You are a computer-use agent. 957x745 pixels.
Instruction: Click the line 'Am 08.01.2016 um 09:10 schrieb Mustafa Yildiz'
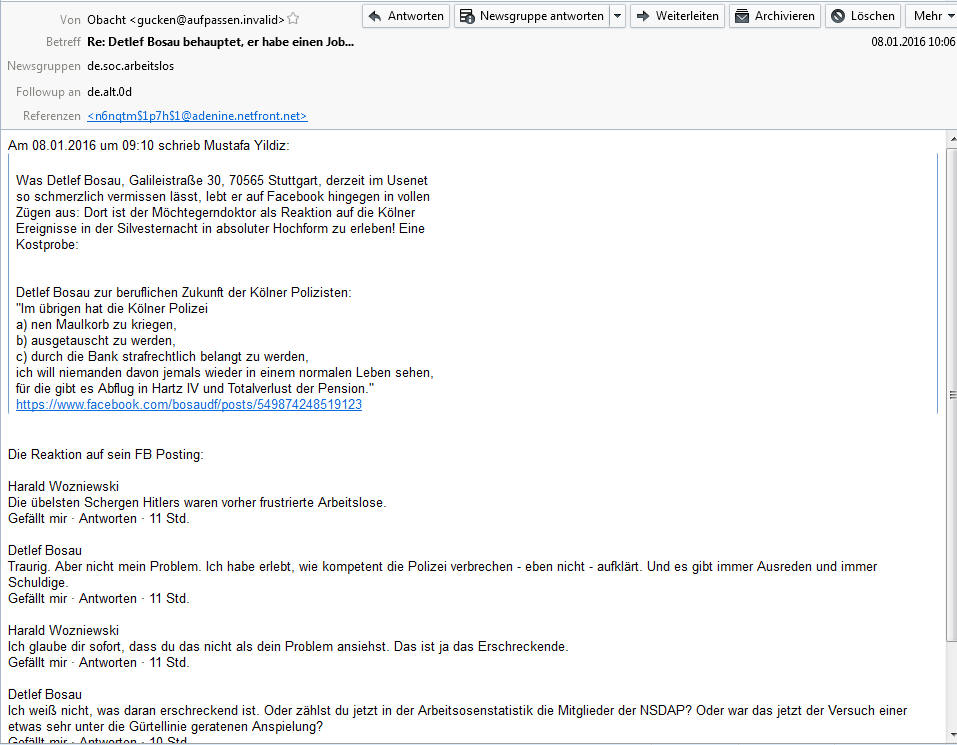148,146
